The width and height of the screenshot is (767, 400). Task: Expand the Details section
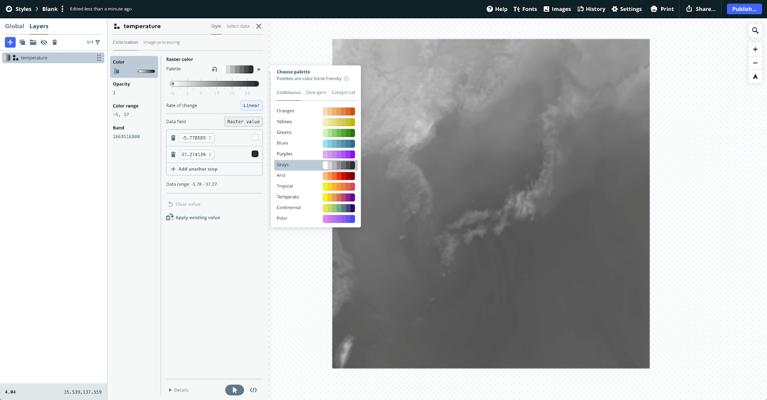coord(178,390)
